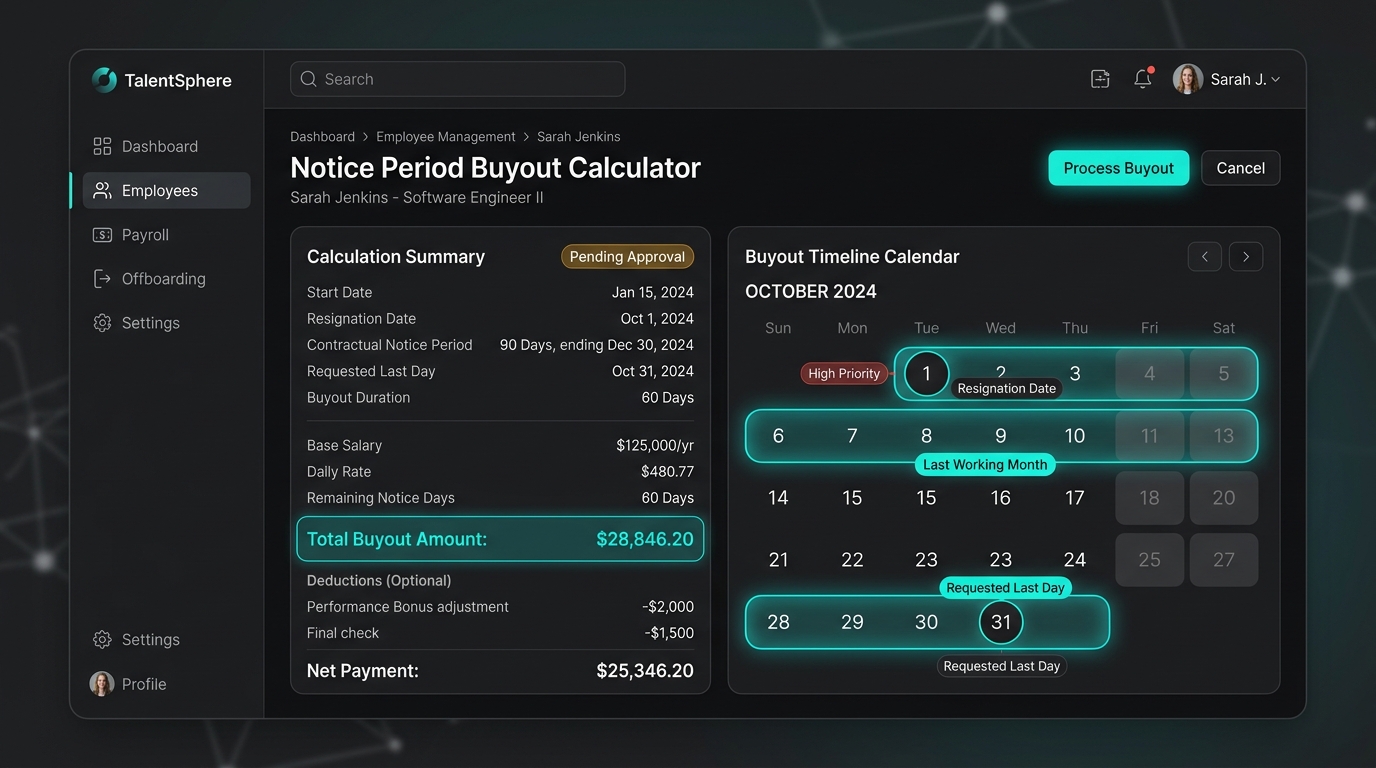Open Employee Management breadcrumb
The image size is (1376, 768).
click(x=446, y=137)
